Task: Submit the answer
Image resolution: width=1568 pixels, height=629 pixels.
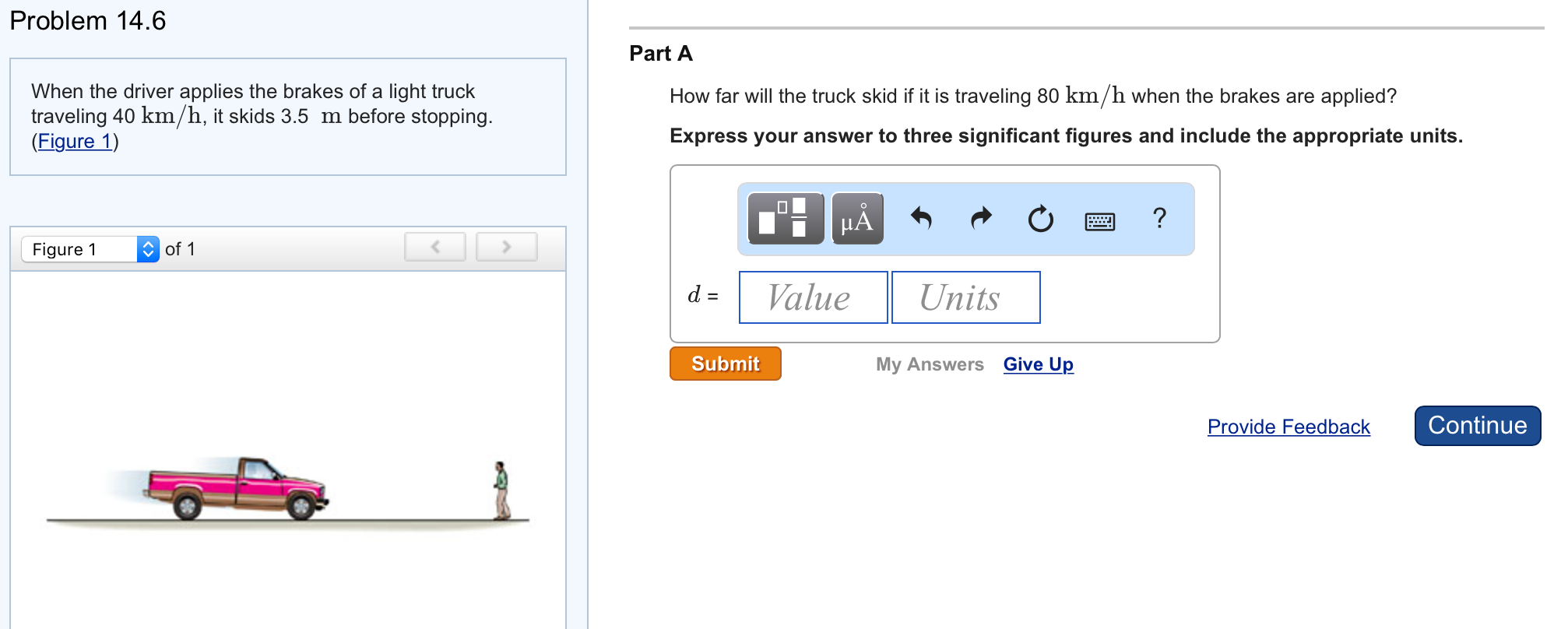Action: (x=725, y=364)
